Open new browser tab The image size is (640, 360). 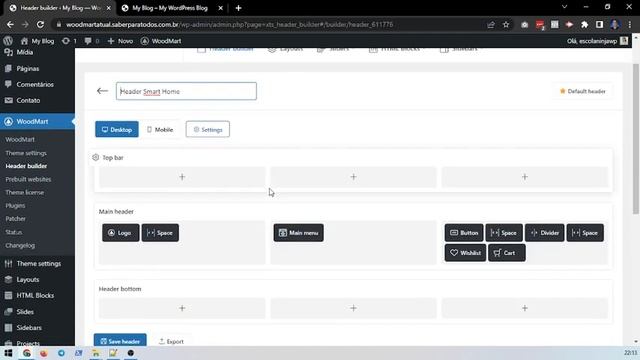click(238, 8)
